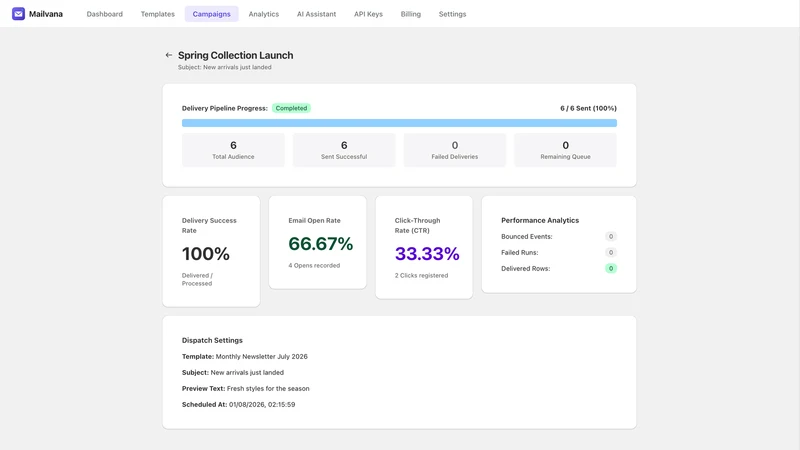
Task: Click the "4 Opens recorded" text
Action: (314, 265)
